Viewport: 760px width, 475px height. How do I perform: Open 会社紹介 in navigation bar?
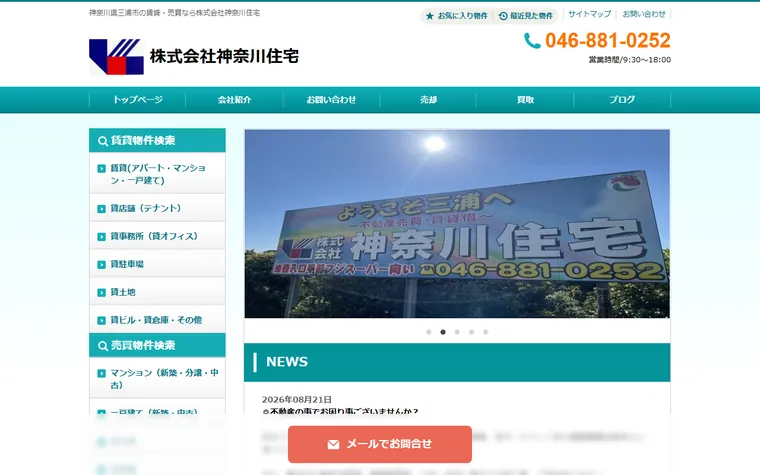pyautogui.click(x=234, y=100)
